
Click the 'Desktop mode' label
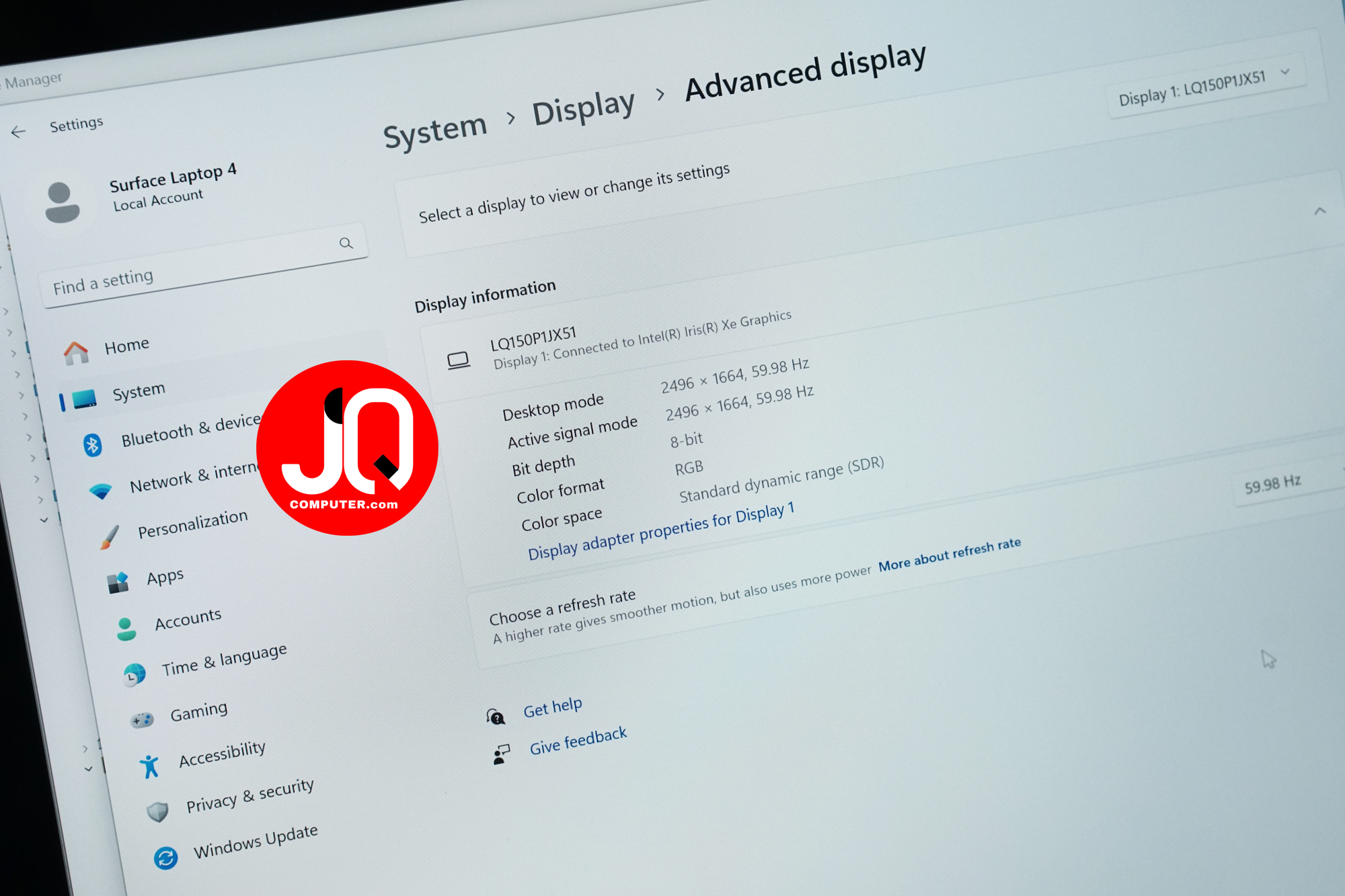point(553,407)
